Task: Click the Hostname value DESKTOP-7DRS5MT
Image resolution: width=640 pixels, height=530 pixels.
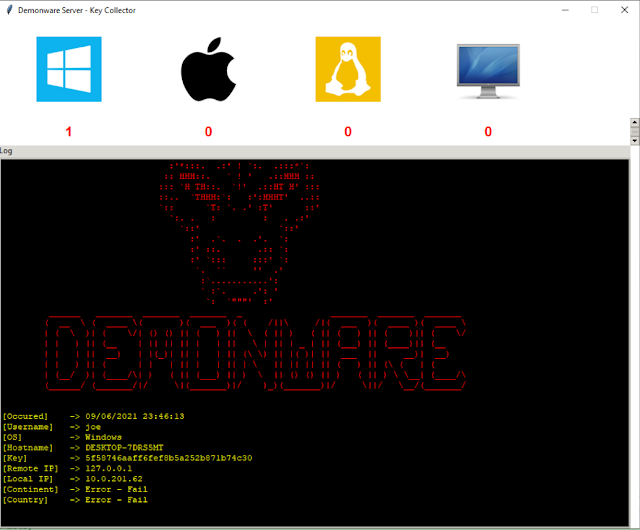Action: pyautogui.click(x=124, y=448)
